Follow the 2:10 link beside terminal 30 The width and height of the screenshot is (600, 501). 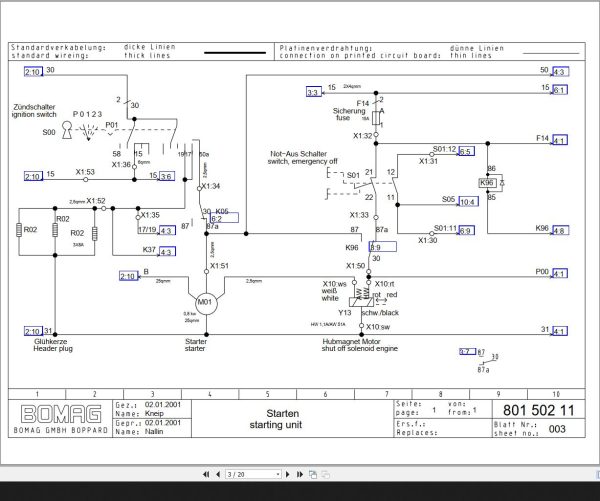click(33, 72)
